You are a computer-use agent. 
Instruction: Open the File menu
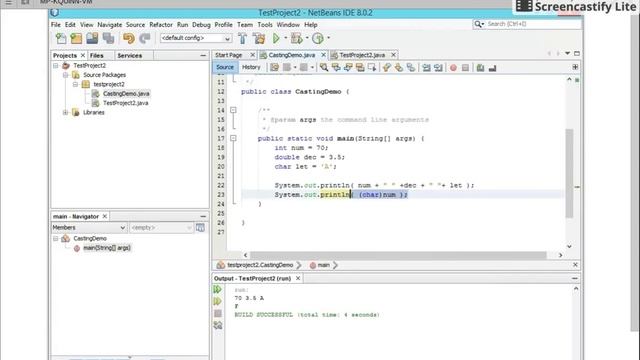point(56,25)
